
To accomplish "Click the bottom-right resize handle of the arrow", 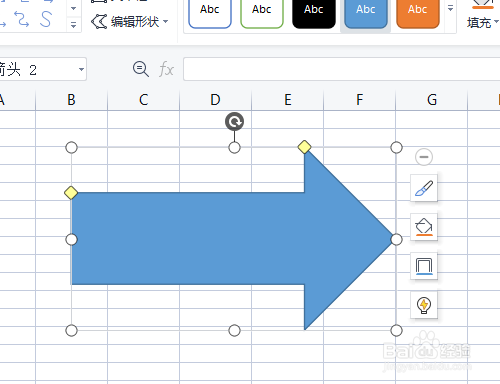I will pyautogui.click(x=396, y=330).
